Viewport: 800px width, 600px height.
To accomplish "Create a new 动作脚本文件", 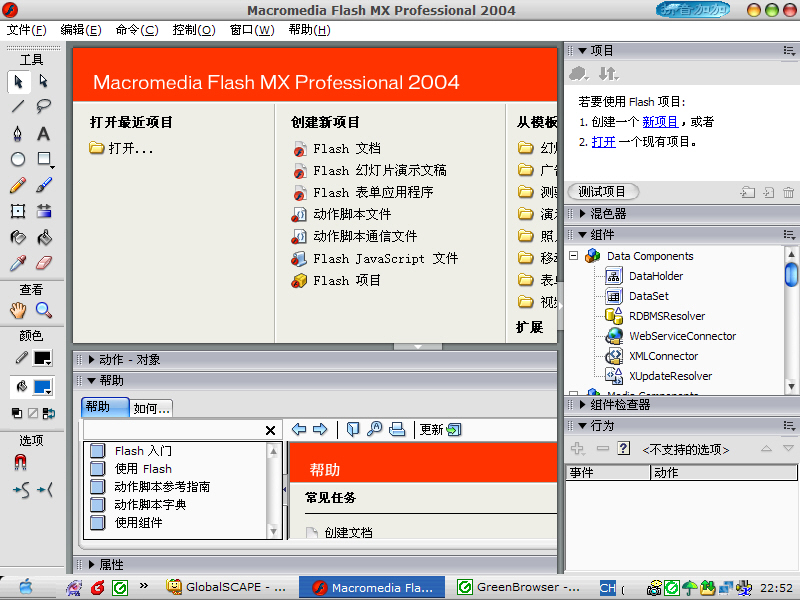I will [x=341, y=214].
